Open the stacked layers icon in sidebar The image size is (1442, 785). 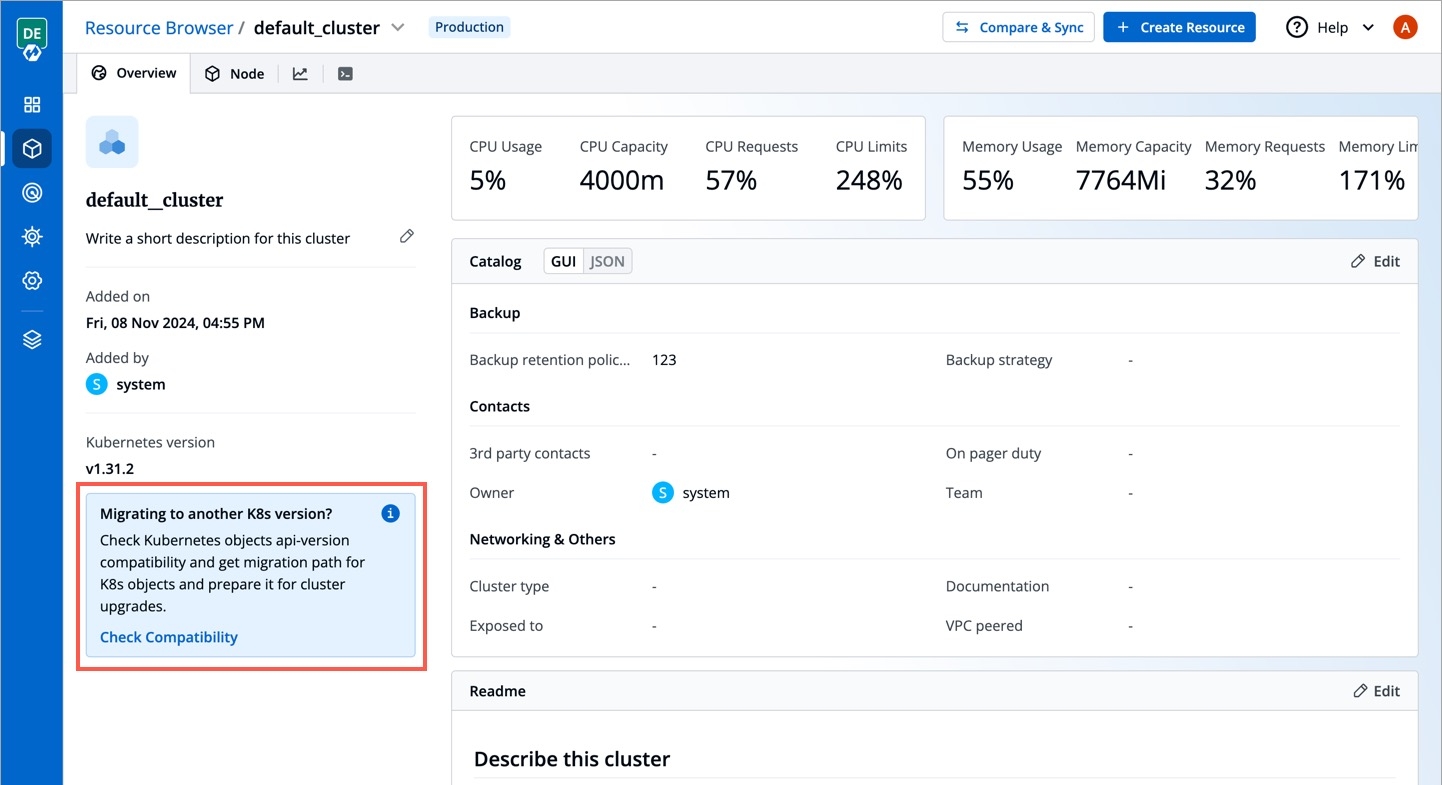32,340
